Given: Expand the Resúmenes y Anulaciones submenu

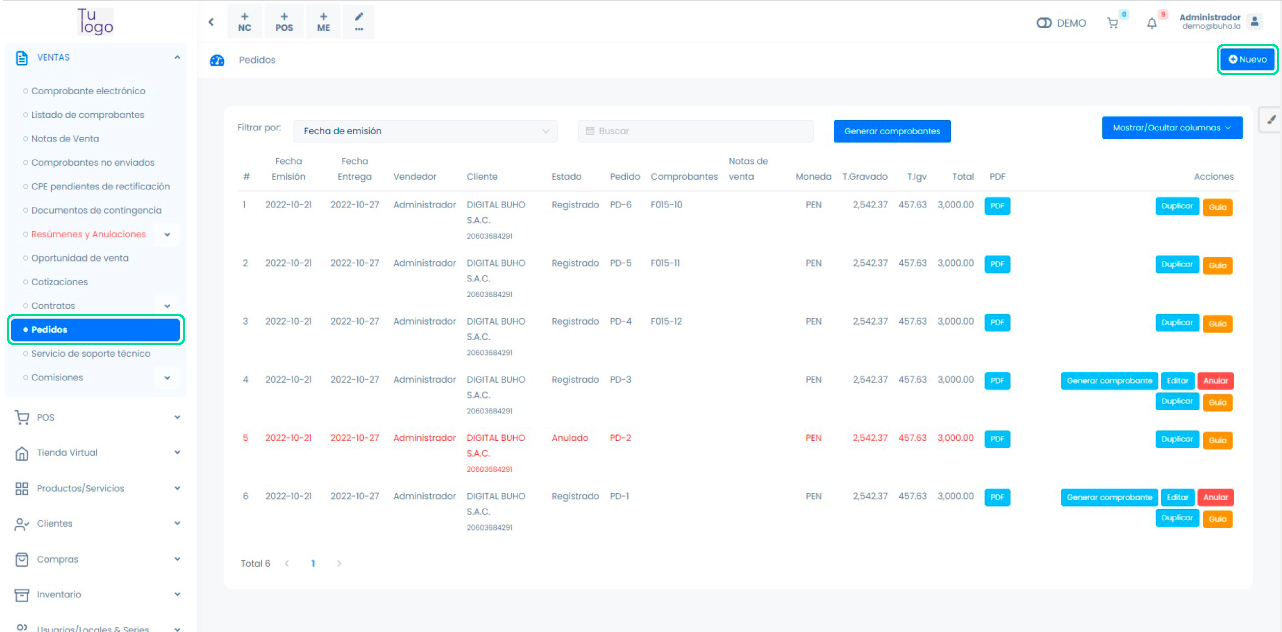Looking at the screenshot, I should [x=167, y=235].
